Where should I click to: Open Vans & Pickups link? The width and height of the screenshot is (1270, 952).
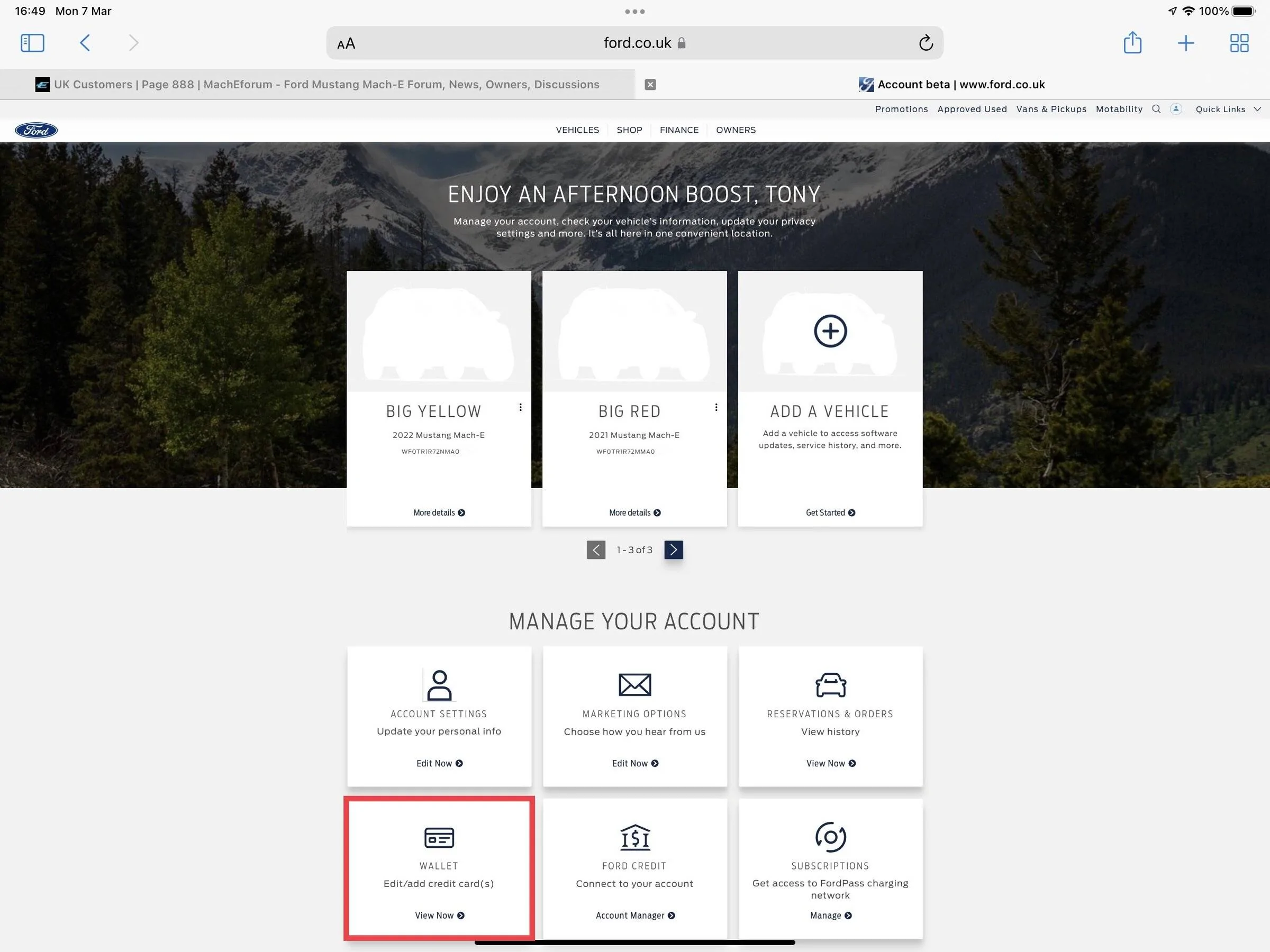(x=1051, y=109)
